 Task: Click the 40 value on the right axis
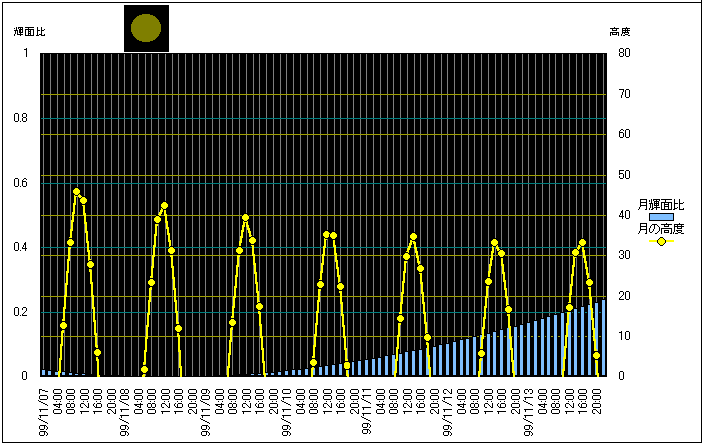(x=623, y=215)
